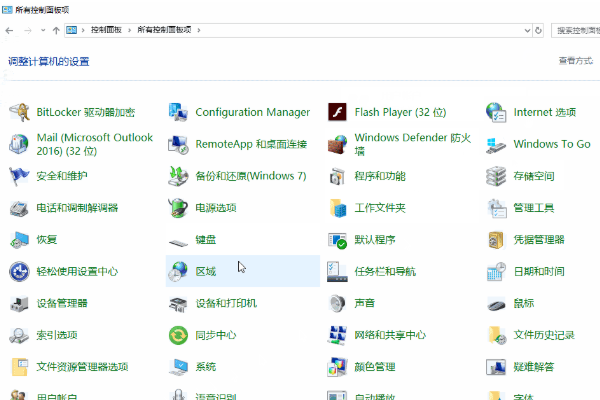This screenshot has width=600, height=400.
Task: Open the 电话和调制解调器 icon
Action: 19,208
